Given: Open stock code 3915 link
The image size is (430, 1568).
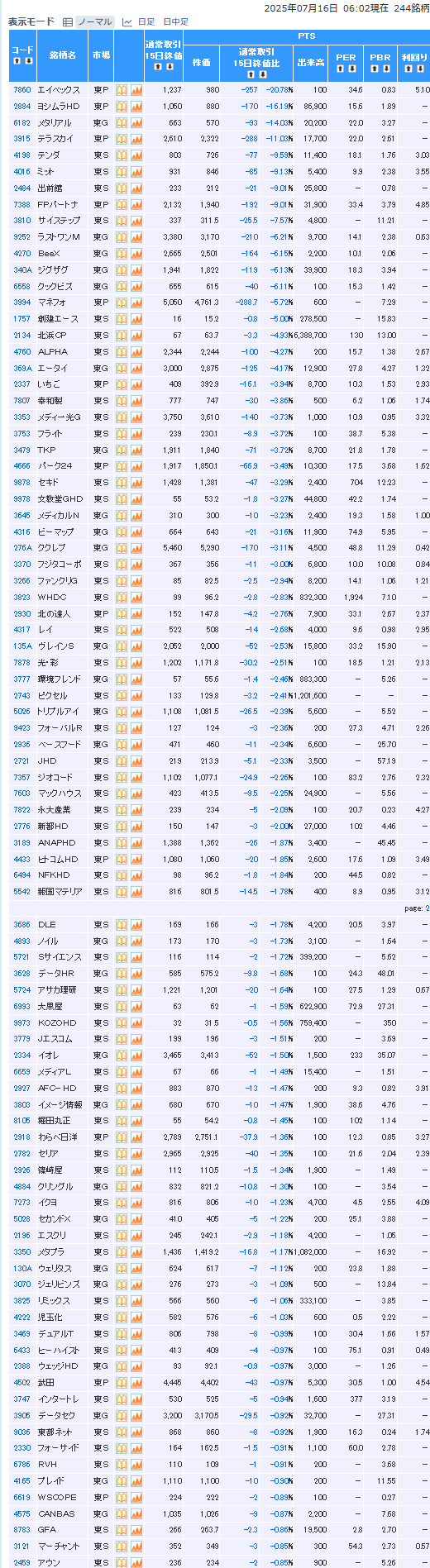Looking at the screenshot, I should pos(21,139).
